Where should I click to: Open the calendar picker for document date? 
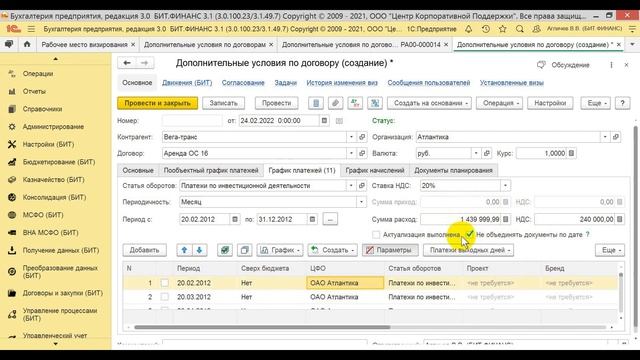[324, 120]
